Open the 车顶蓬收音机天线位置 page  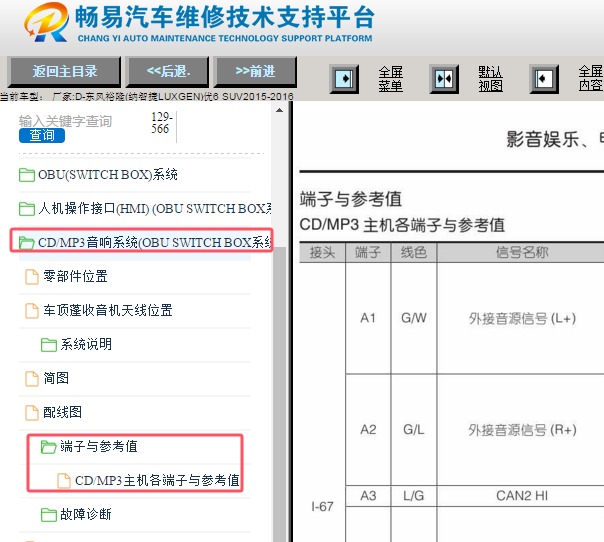pos(107,310)
